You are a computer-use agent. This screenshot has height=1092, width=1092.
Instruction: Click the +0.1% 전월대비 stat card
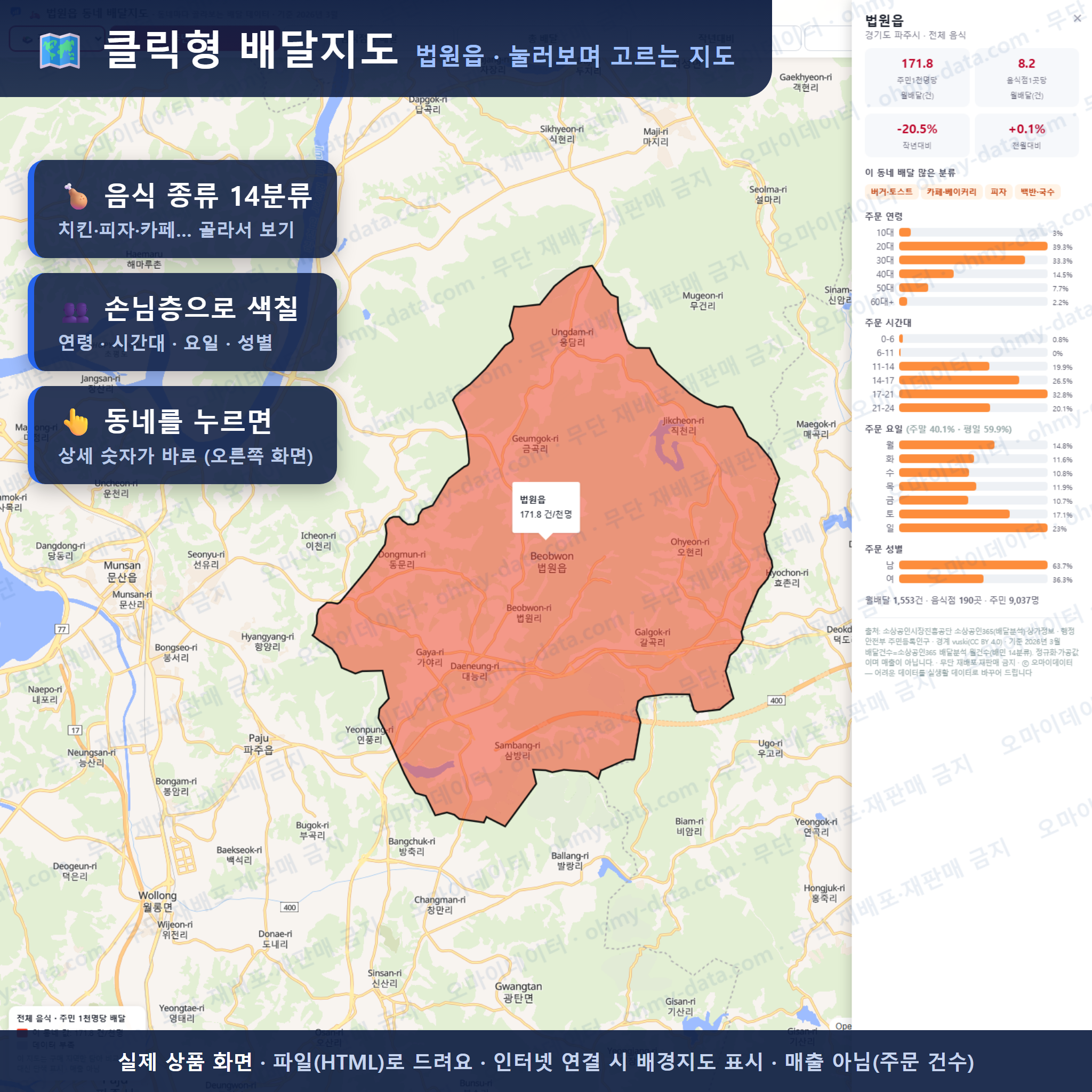click(1026, 135)
